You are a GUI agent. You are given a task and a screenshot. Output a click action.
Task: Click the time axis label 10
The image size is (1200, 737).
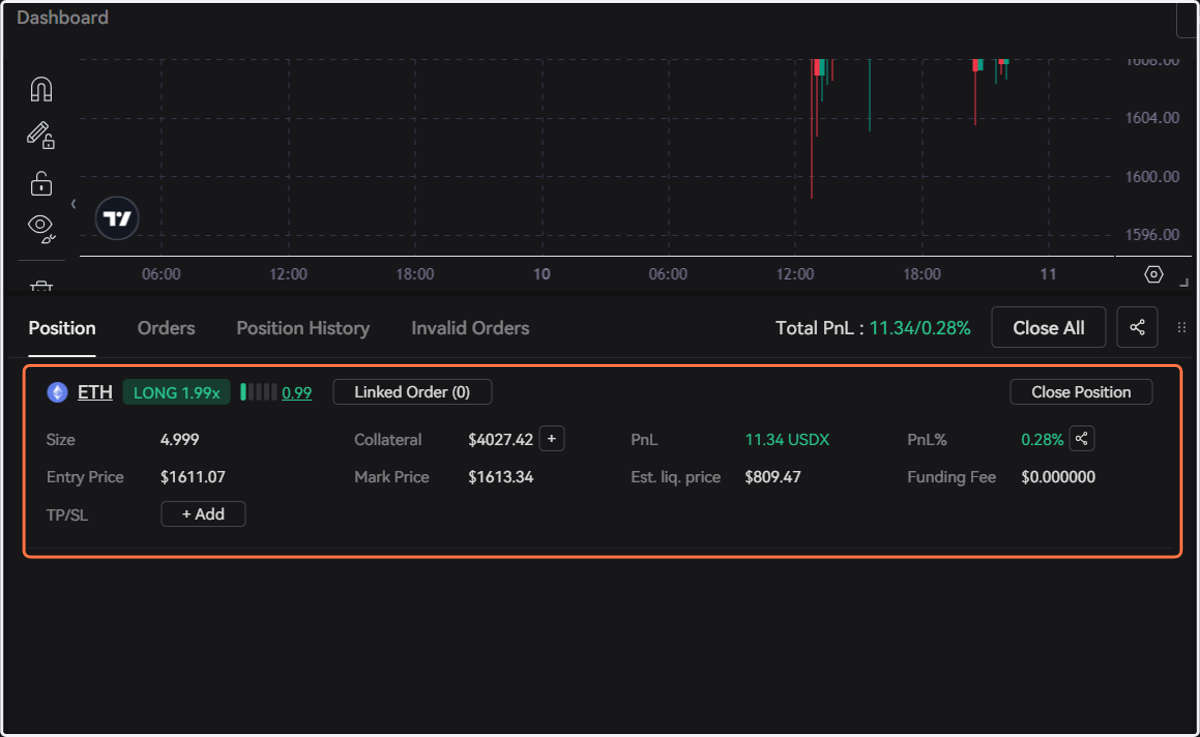coord(542,274)
